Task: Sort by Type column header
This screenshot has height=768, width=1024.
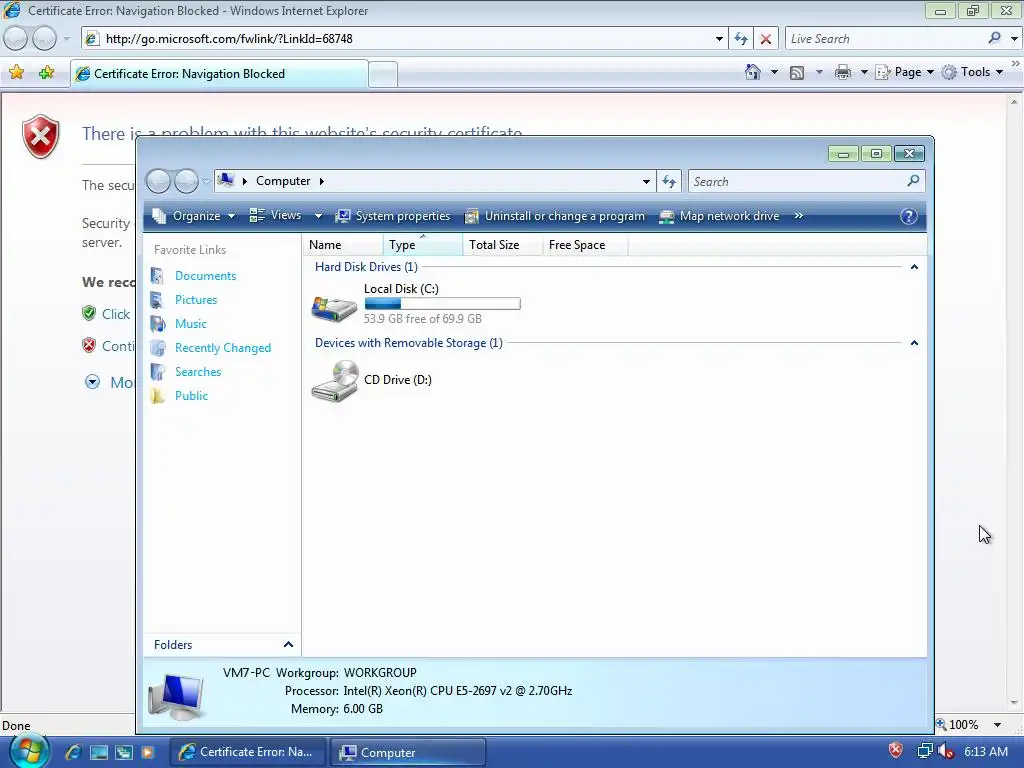Action: pos(423,245)
